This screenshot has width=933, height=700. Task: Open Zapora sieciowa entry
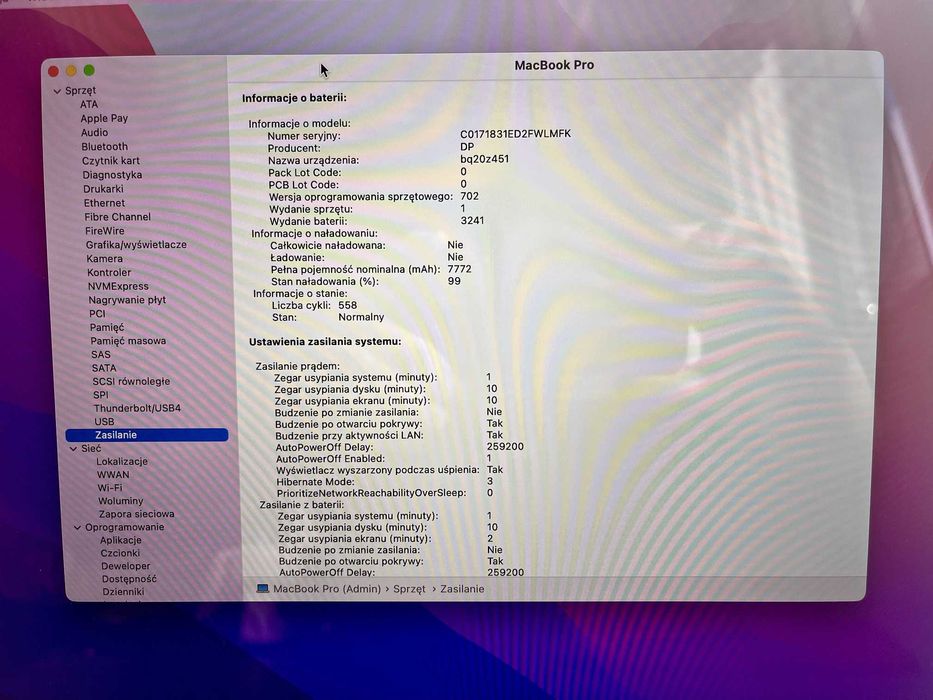click(136, 514)
